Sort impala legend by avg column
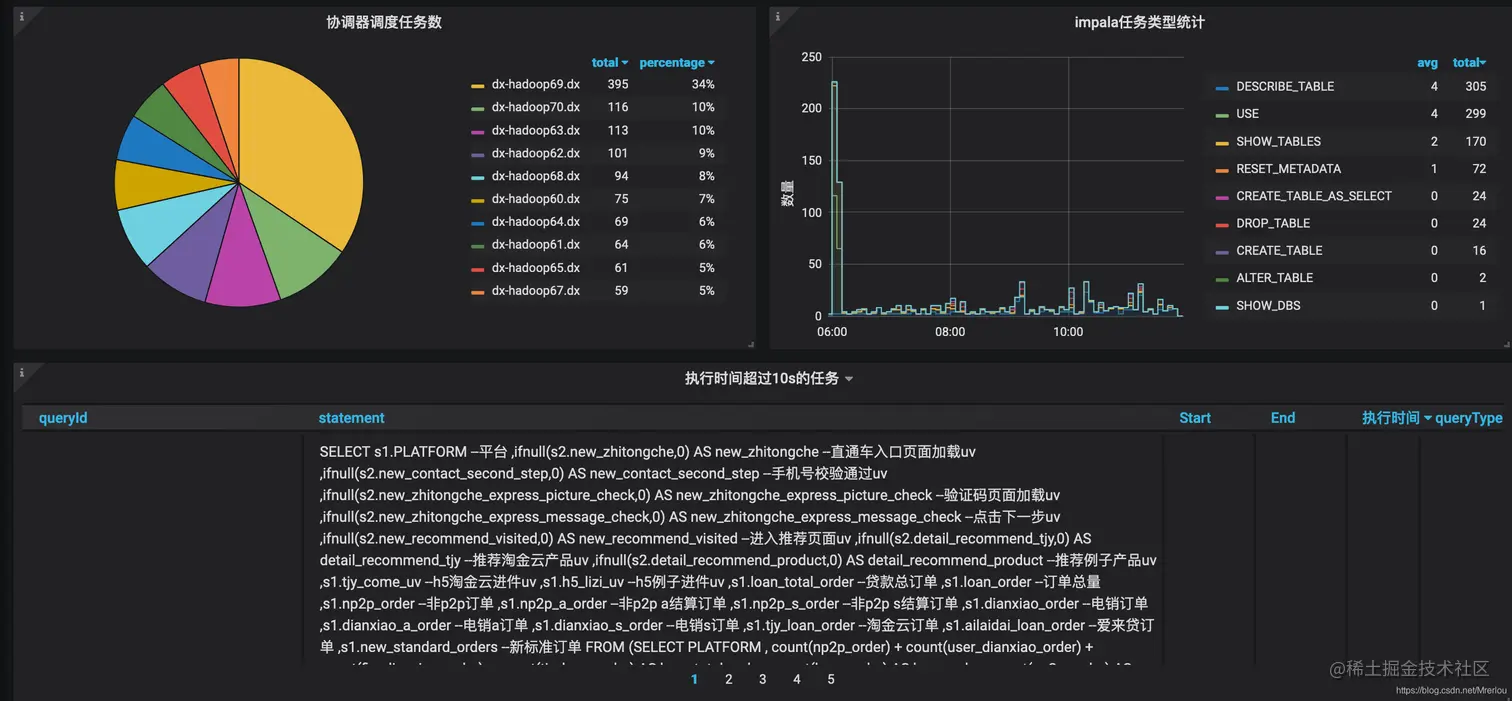Image resolution: width=1512 pixels, height=701 pixels. tap(1427, 62)
